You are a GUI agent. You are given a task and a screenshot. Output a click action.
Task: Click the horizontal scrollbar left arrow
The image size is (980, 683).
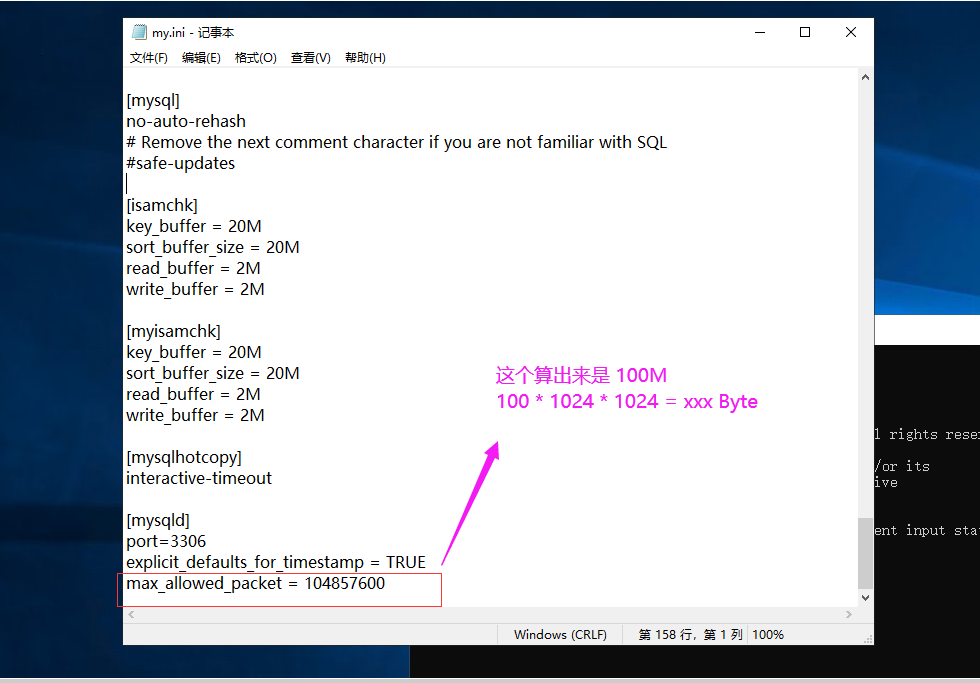pos(131,615)
